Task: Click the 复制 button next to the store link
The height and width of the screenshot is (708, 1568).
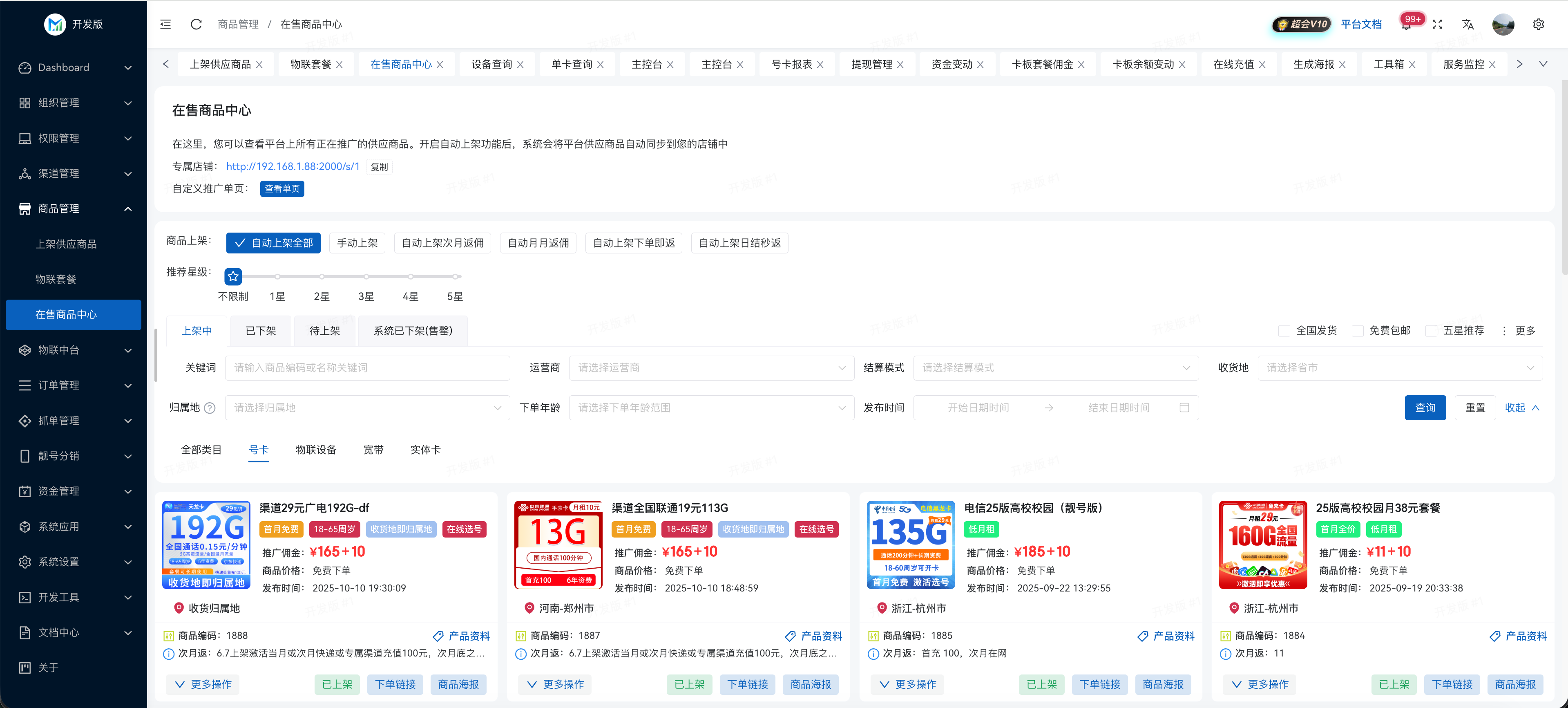Action: 379,167
